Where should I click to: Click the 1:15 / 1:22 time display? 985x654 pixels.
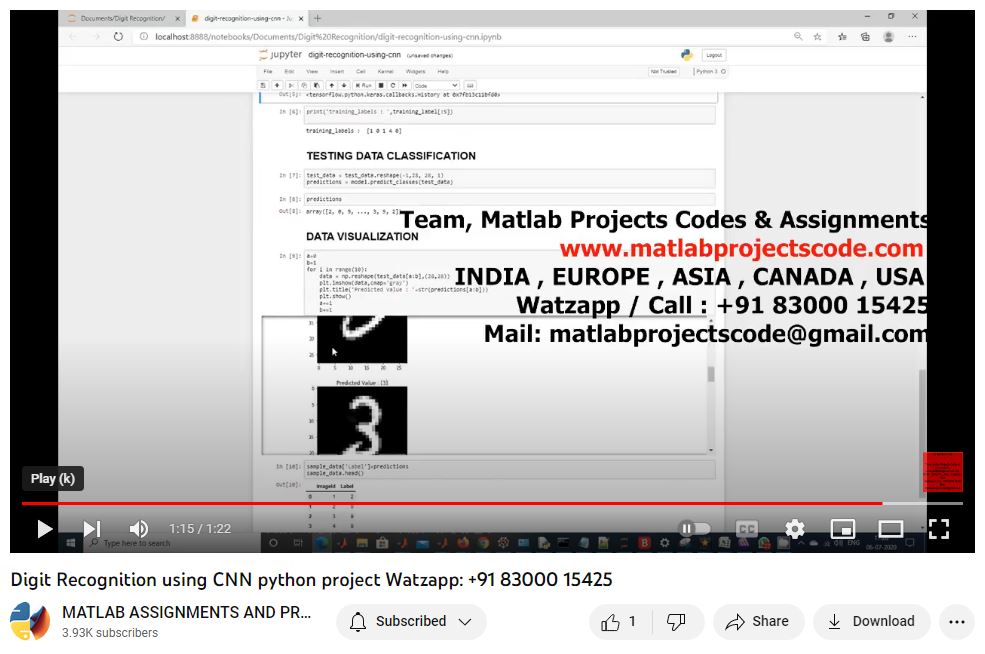[200, 529]
